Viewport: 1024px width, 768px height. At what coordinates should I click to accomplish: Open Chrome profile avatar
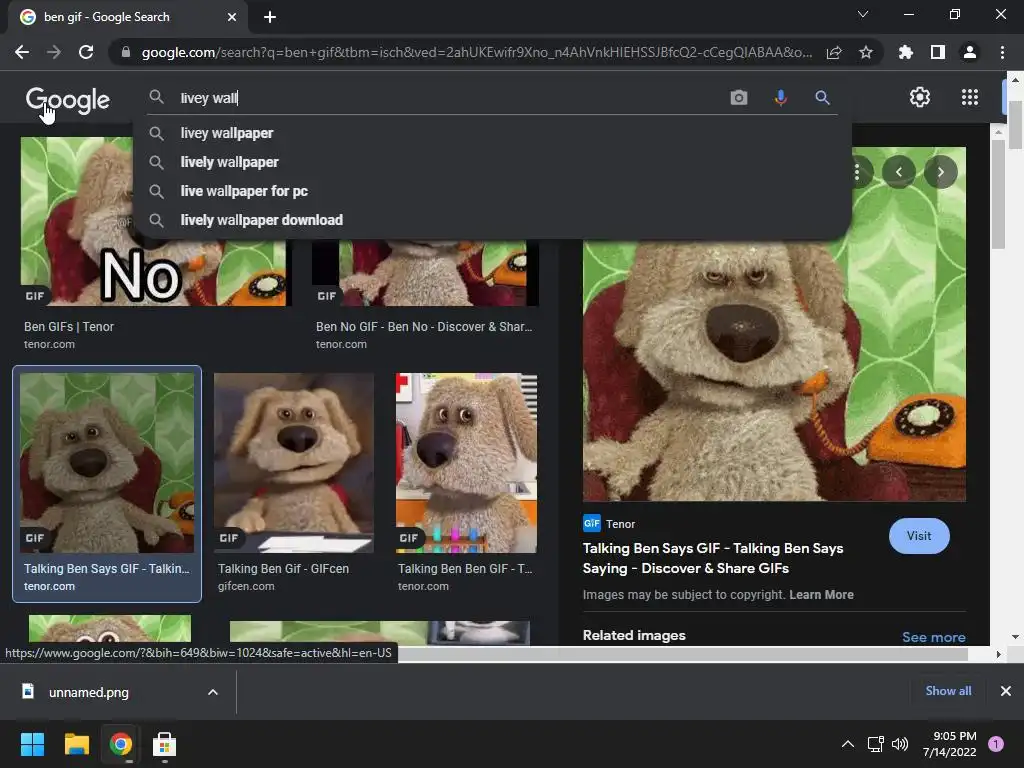(x=970, y=52)
